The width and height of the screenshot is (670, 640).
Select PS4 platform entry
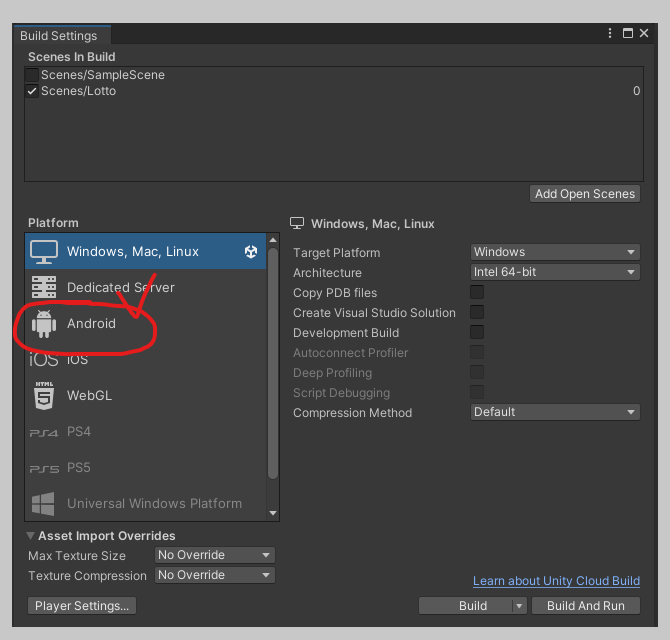coord(146,432)
